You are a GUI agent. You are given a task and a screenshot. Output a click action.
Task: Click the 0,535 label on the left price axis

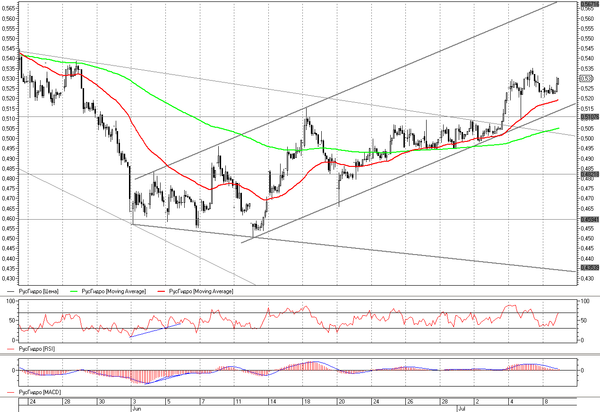point(8,68)
